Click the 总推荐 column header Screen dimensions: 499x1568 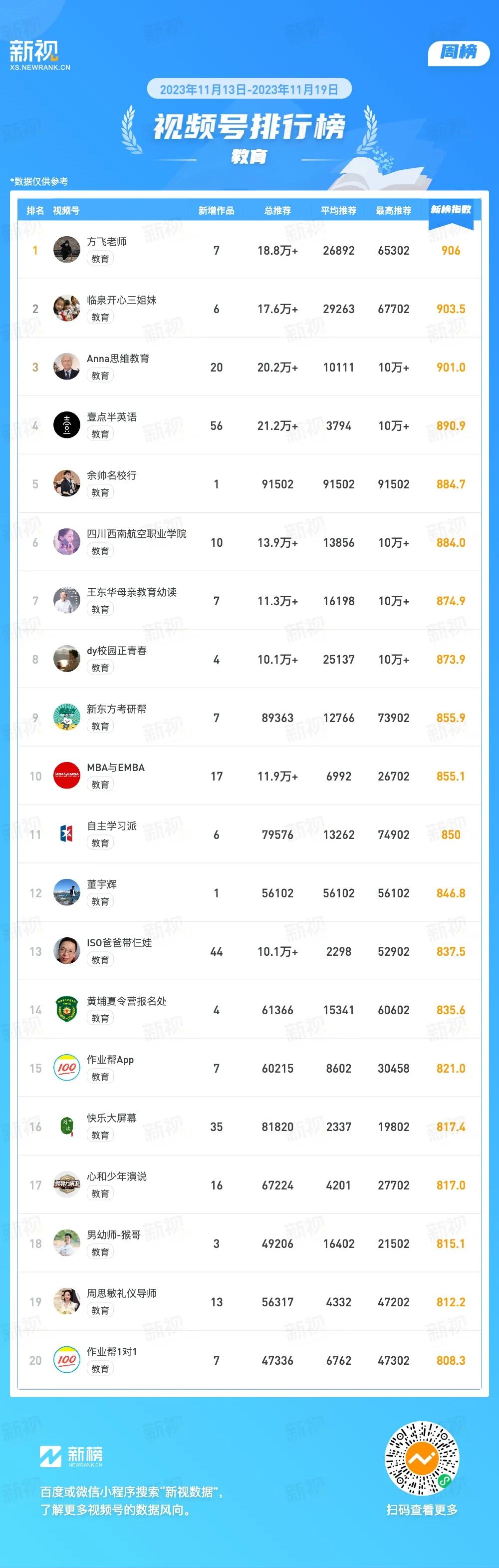pos(277,211)
